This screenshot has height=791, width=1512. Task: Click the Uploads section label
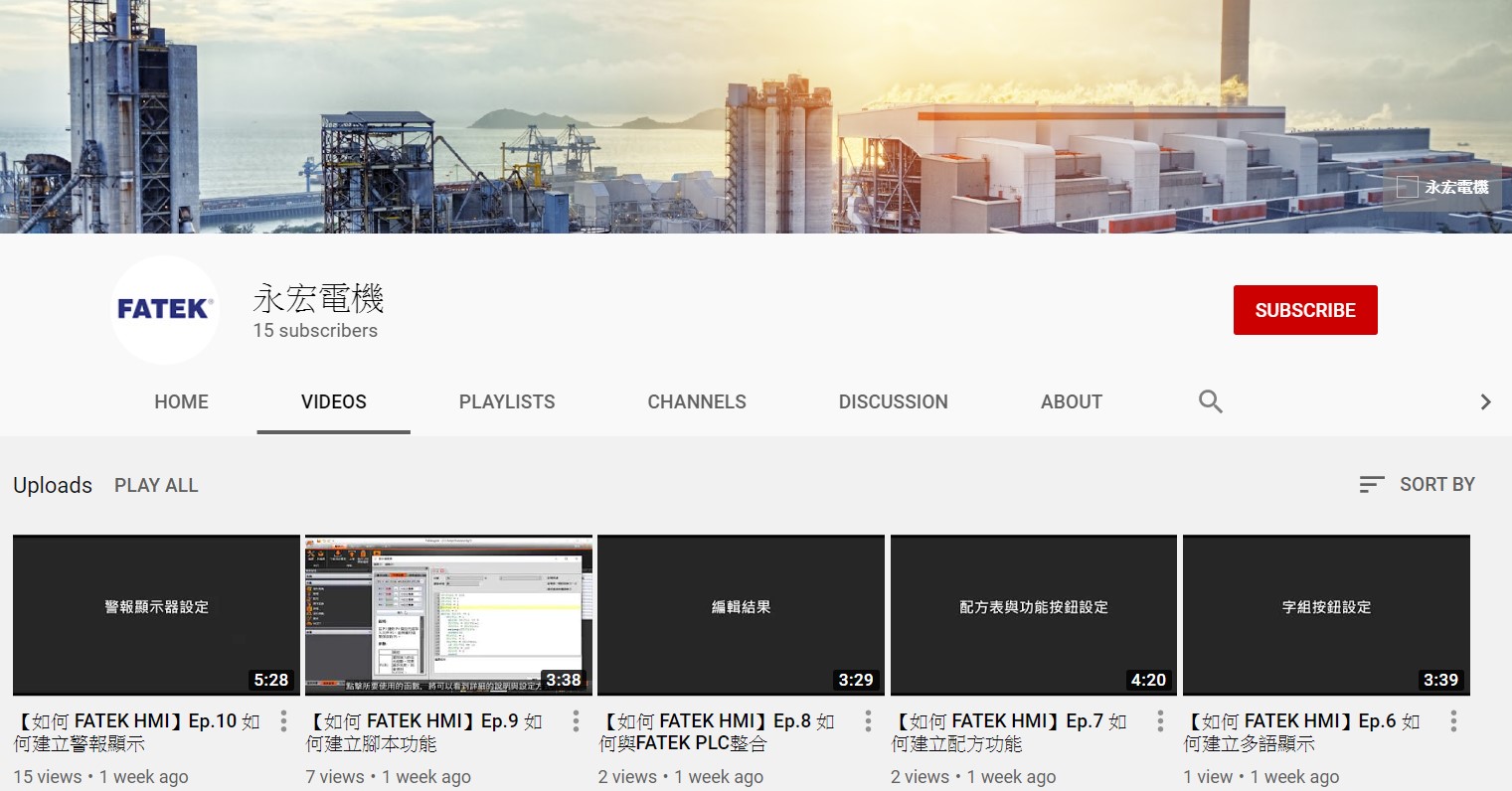pyautogui.click(x=53, y=485)
